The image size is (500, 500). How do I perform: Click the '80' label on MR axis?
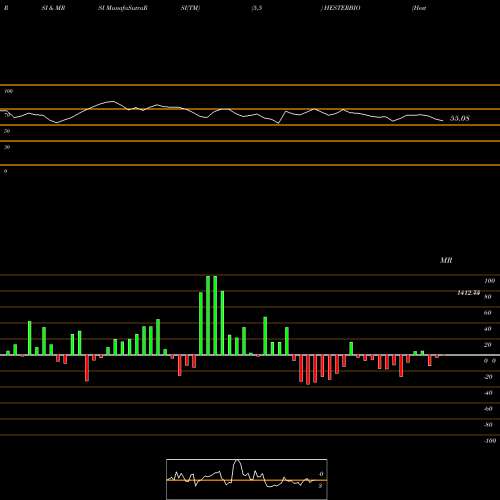(x=488, y=297)
